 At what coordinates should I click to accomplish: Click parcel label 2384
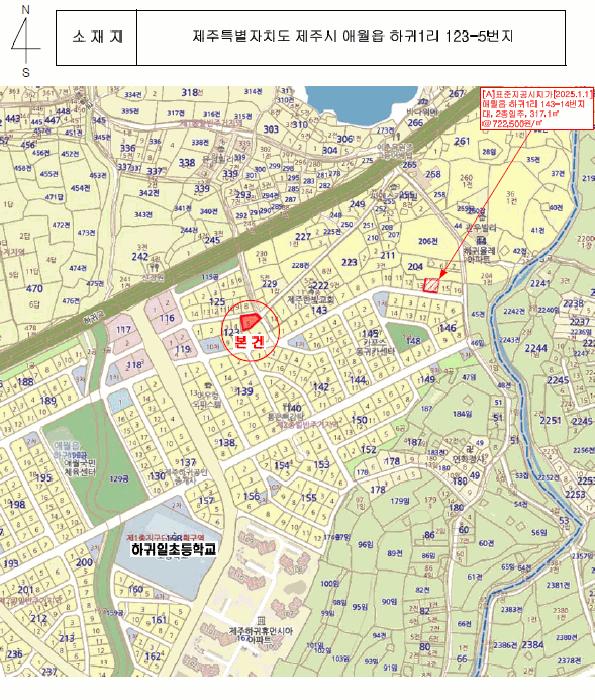(533, 644)
